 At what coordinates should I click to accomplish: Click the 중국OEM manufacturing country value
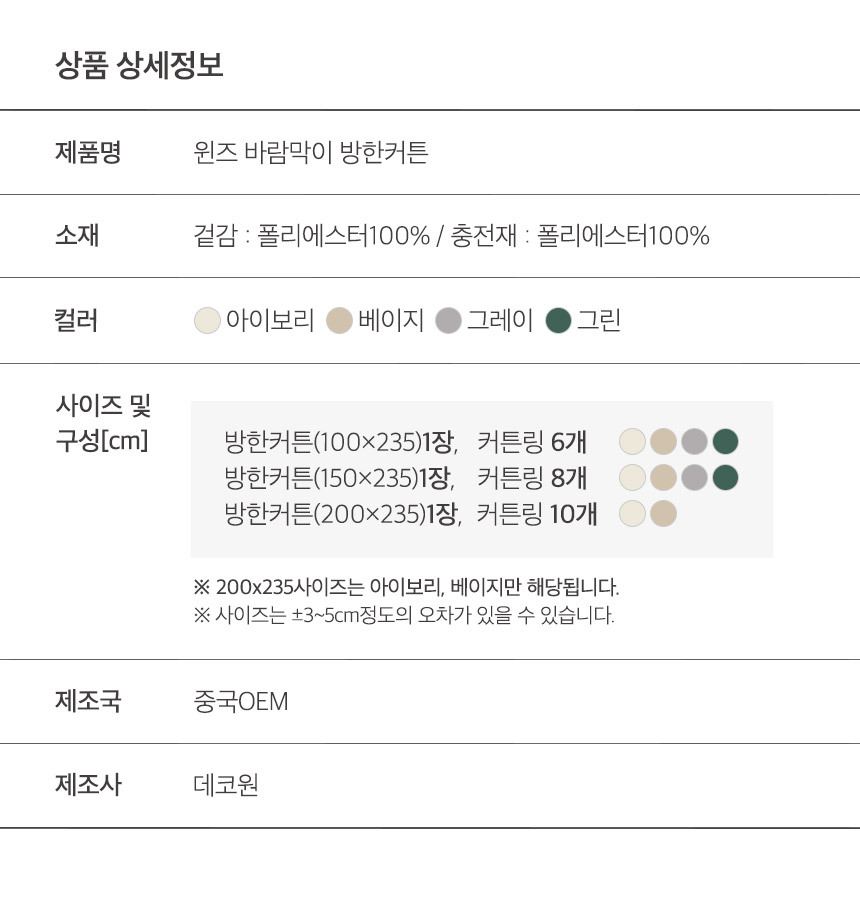[240, 702]
